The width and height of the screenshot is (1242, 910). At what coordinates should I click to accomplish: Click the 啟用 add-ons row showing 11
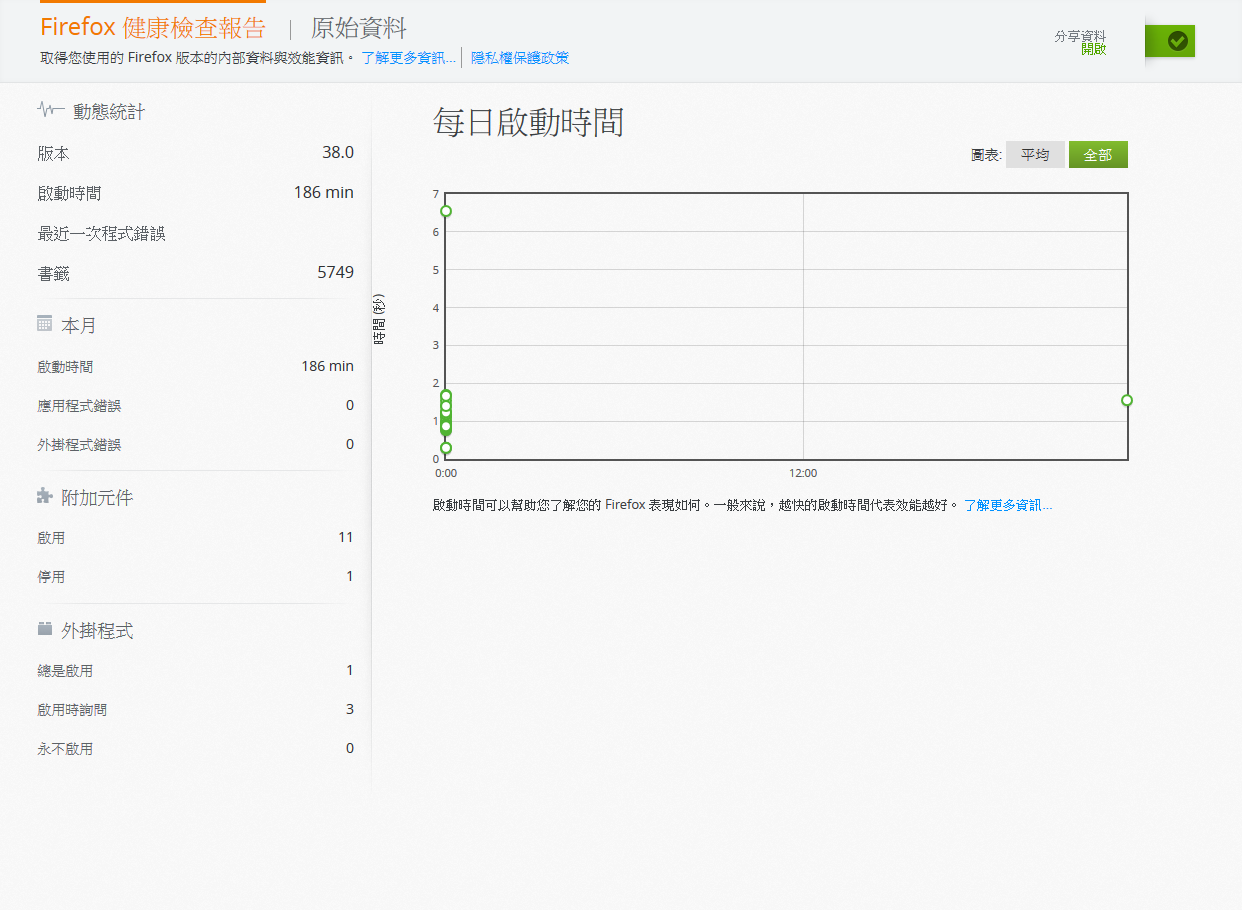coord(195,538)
